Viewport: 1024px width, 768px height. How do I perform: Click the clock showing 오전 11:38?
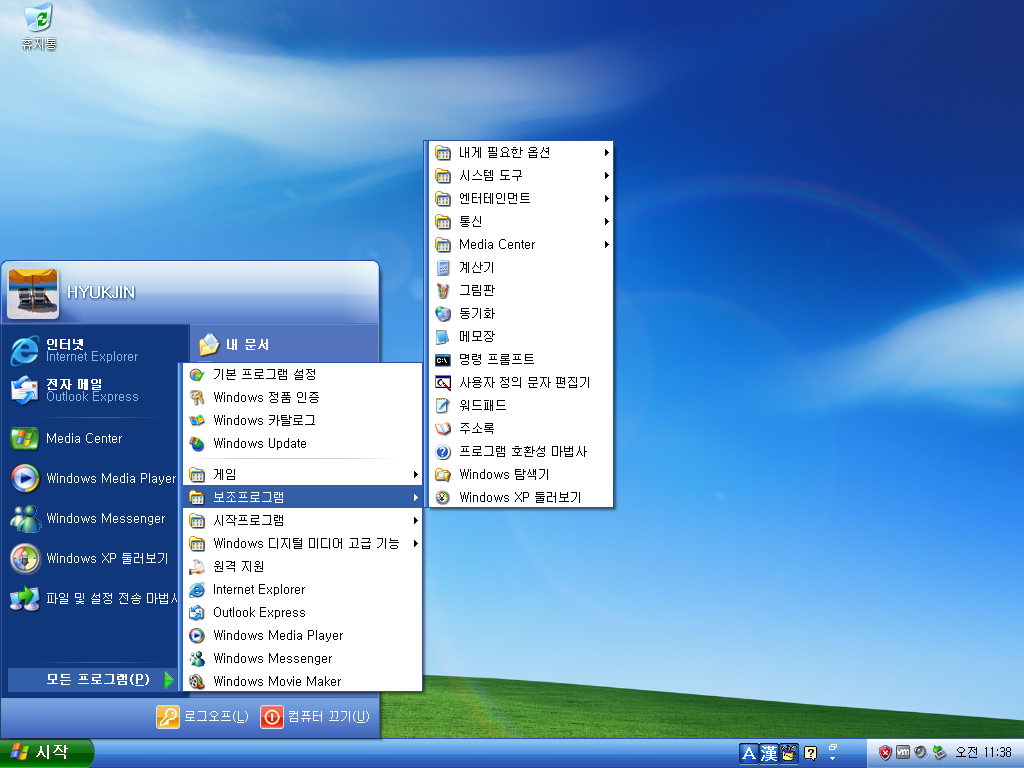click(983, 753)
